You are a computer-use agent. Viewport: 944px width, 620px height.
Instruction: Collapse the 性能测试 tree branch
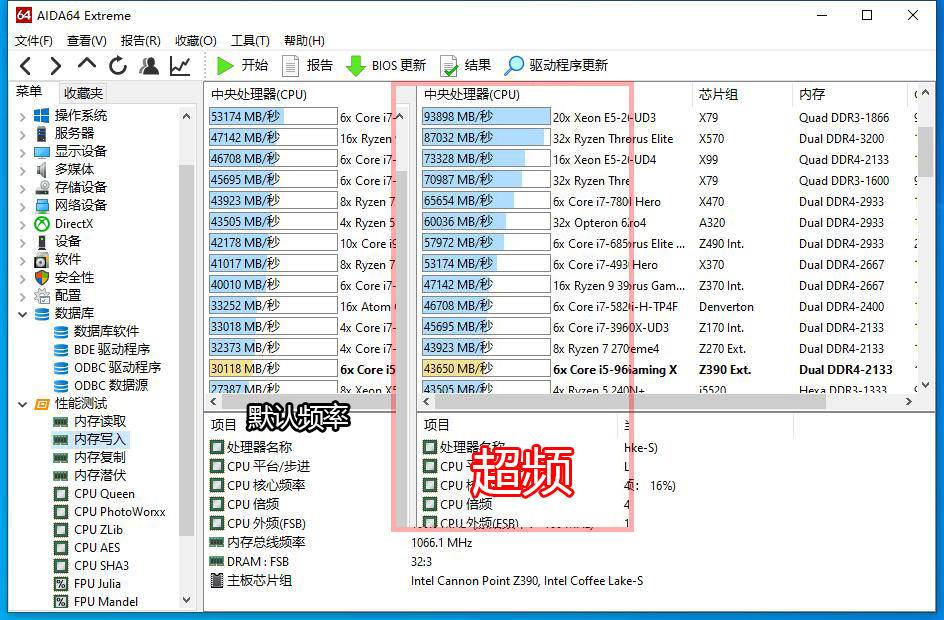[21, 404]
